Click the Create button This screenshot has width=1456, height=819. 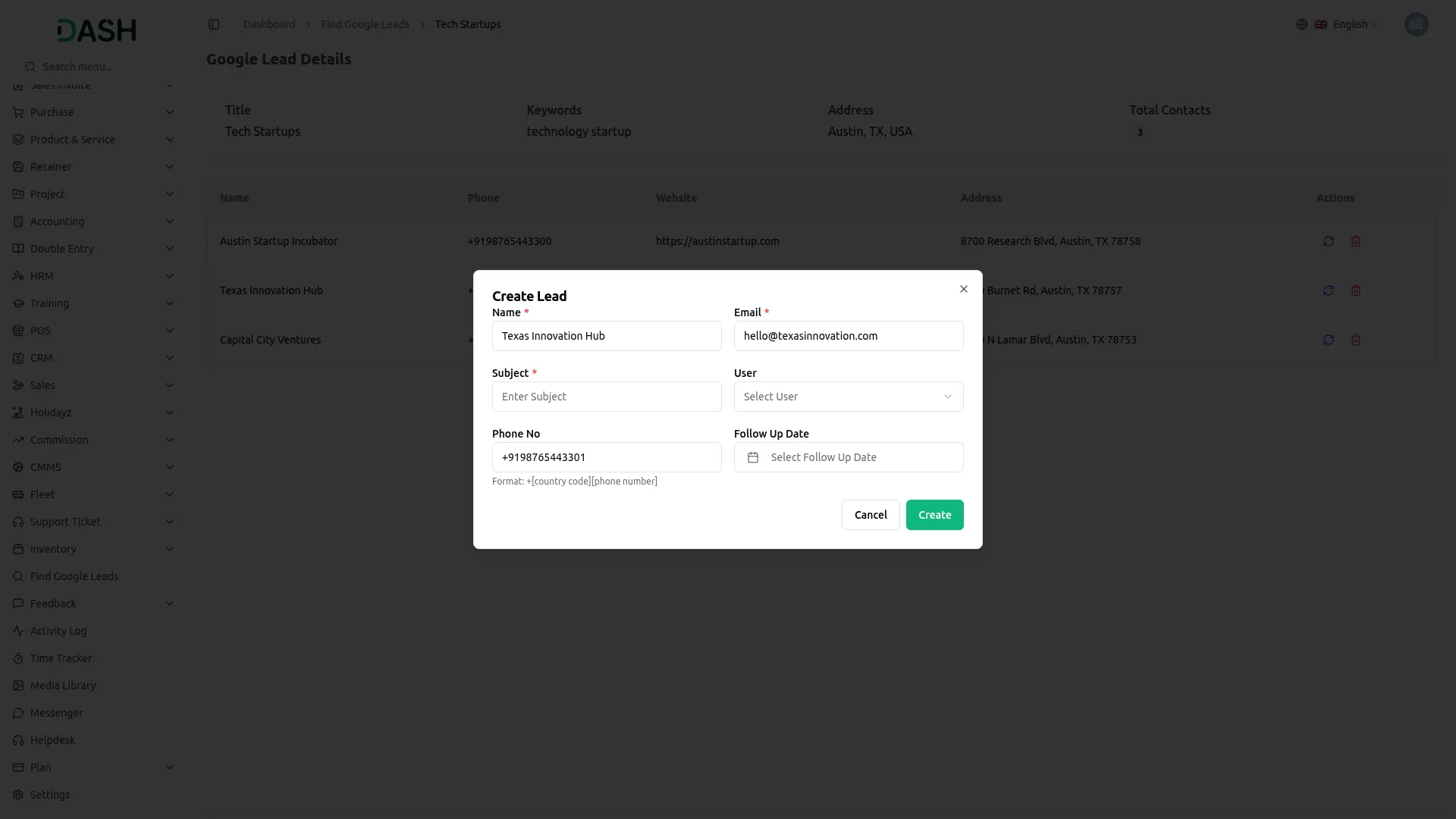[x=934, y=515]
